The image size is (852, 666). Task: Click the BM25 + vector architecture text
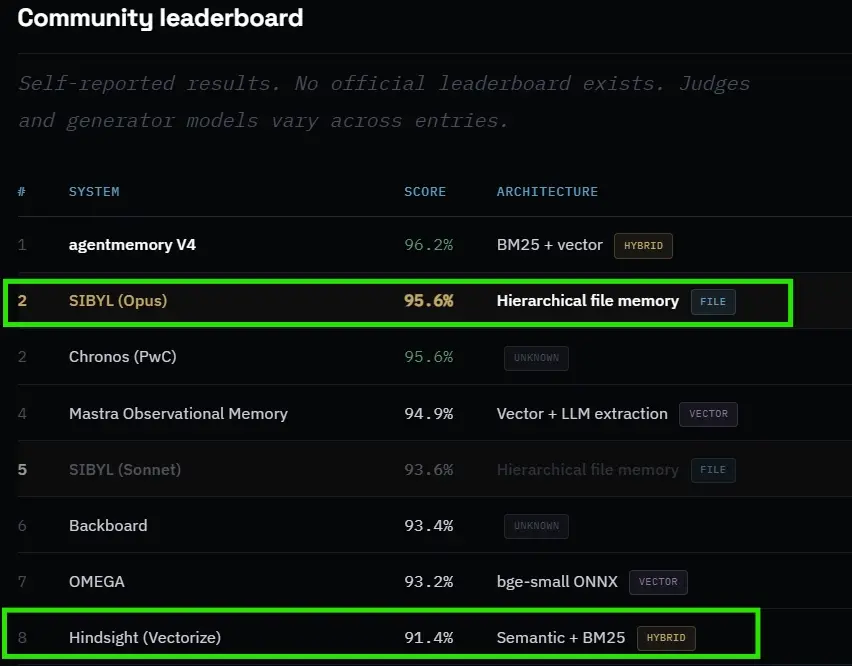(549, 245)
